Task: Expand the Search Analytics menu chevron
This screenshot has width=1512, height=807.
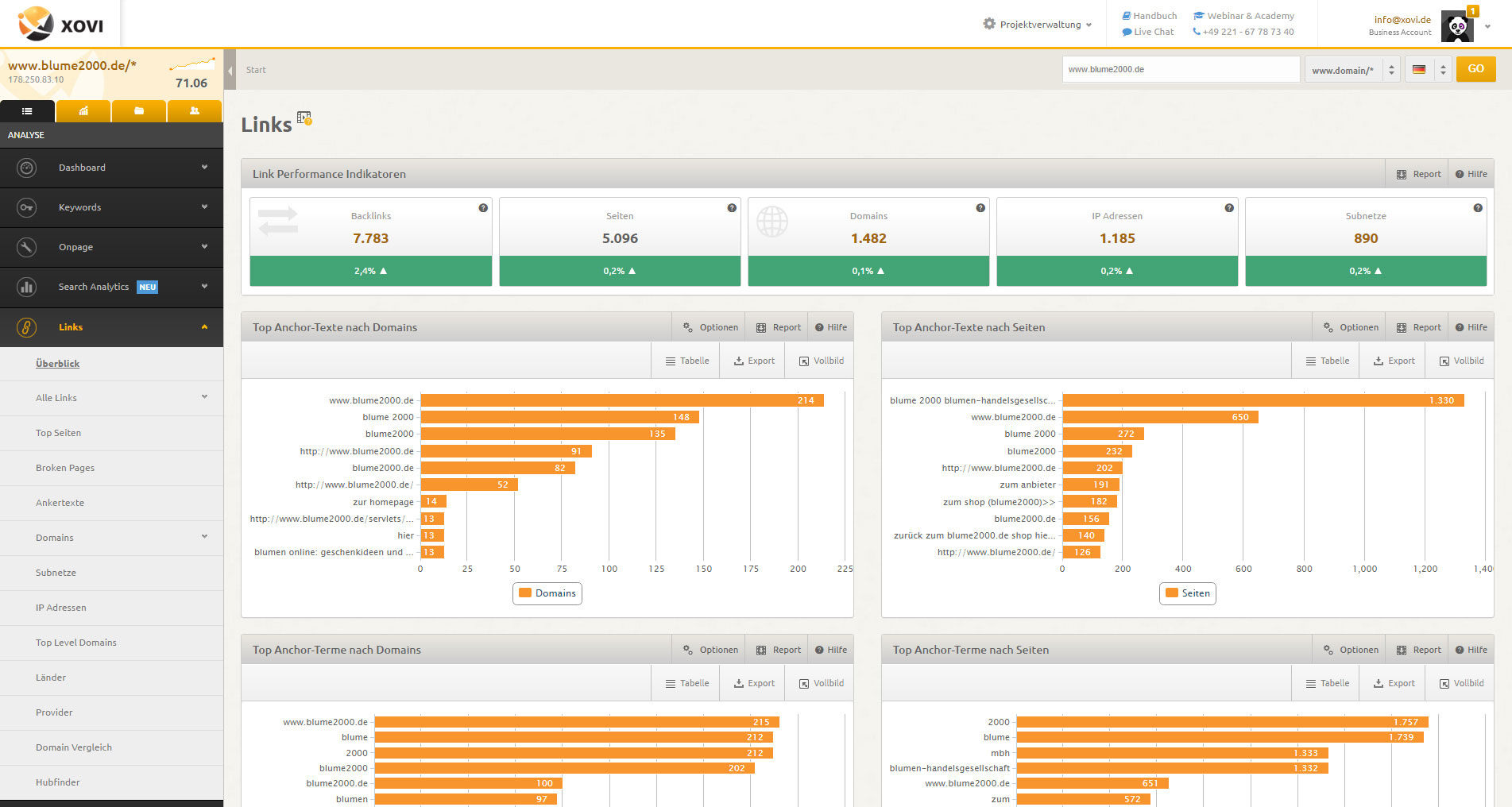Action: pyautogui.click(x=204, y=286)
